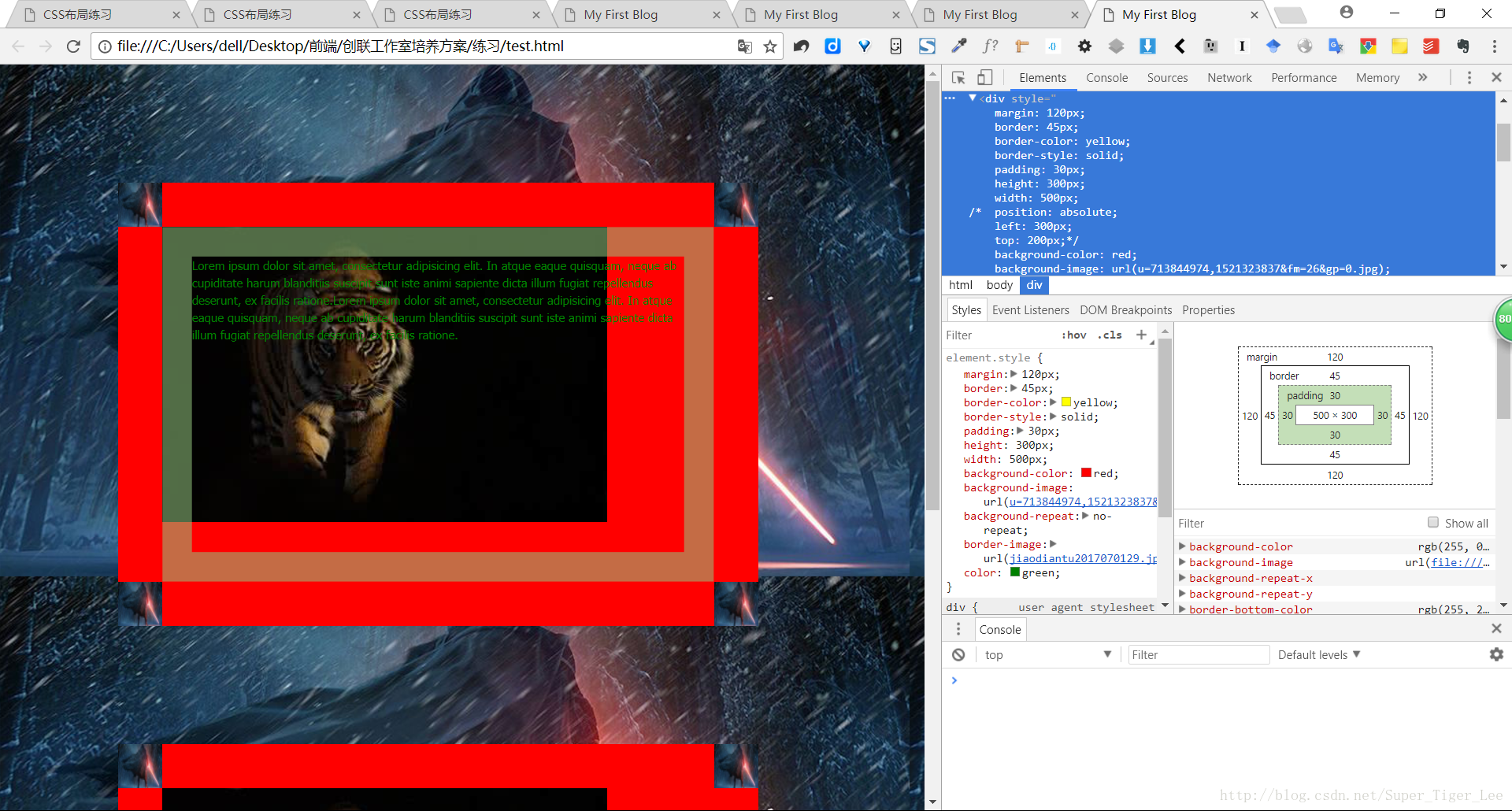
Task: Open the yellow border-color swatch
Action: coord(1066,402)
